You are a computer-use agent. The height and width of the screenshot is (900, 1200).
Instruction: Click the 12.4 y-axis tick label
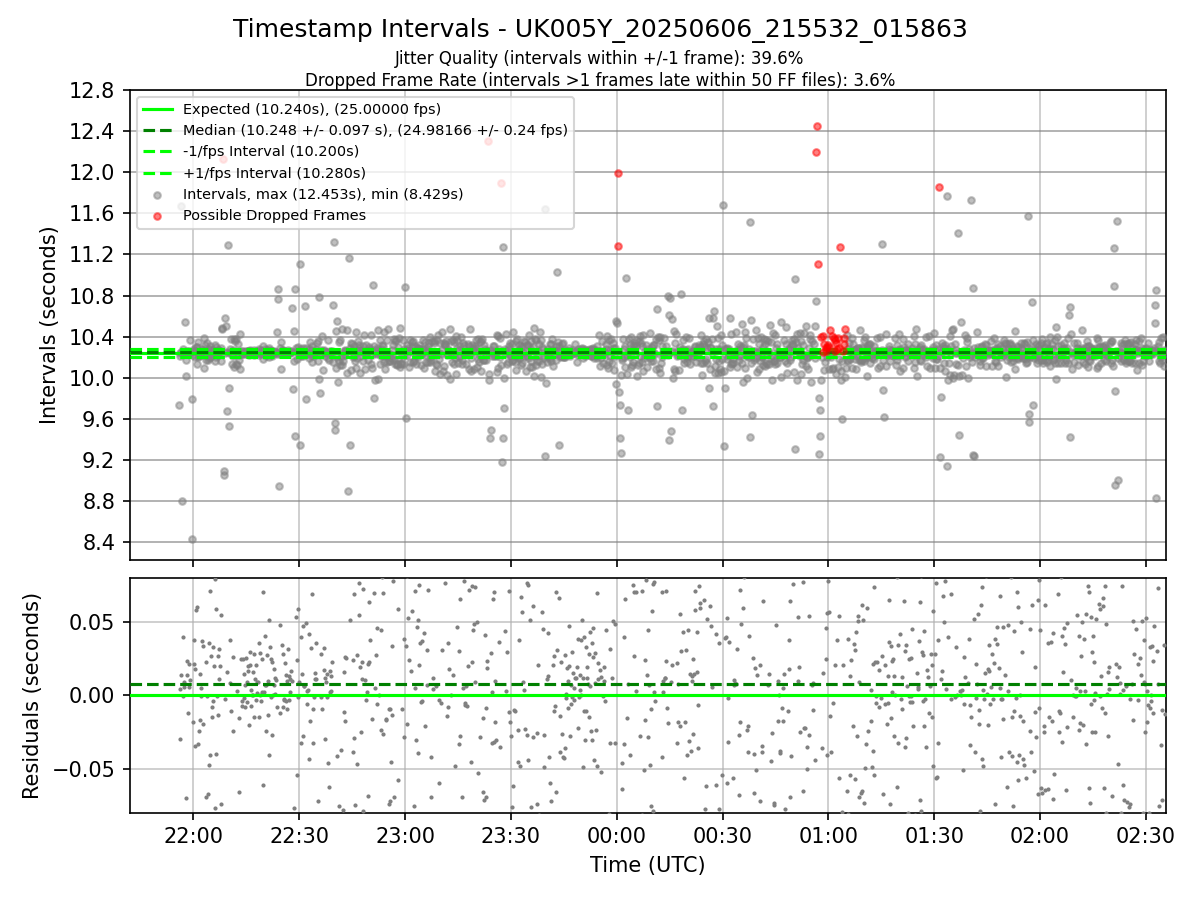click(x=92, y=131)
